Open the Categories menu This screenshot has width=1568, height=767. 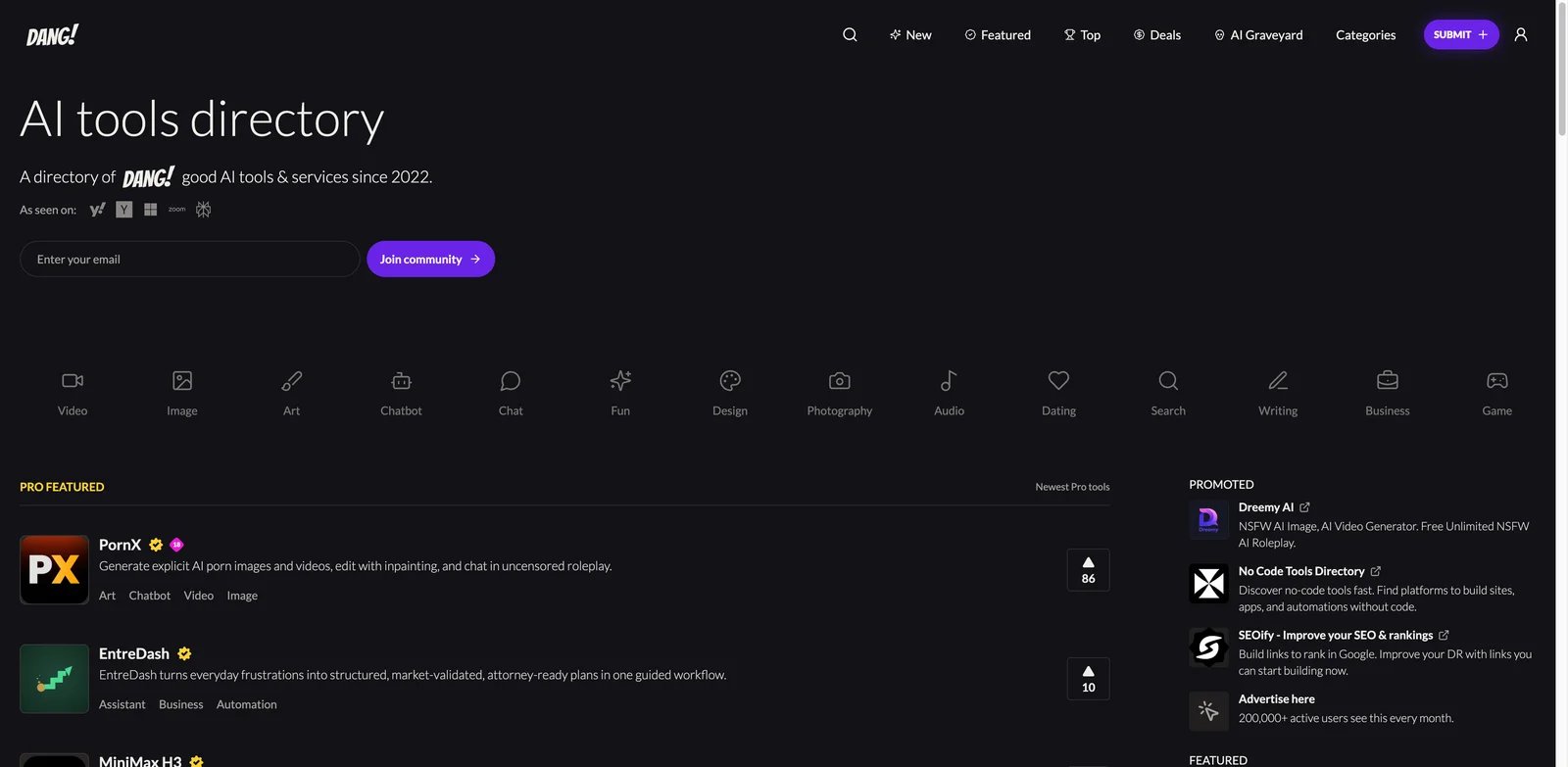point(1365,35)
